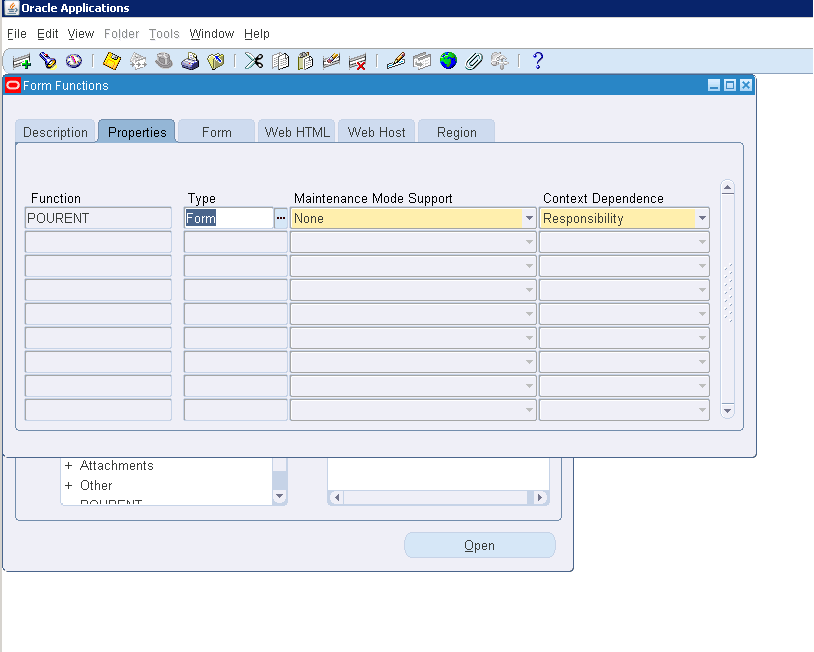This screenshot has width=814, height=652.
Task: Open the Edit menu
Action: 47,34
